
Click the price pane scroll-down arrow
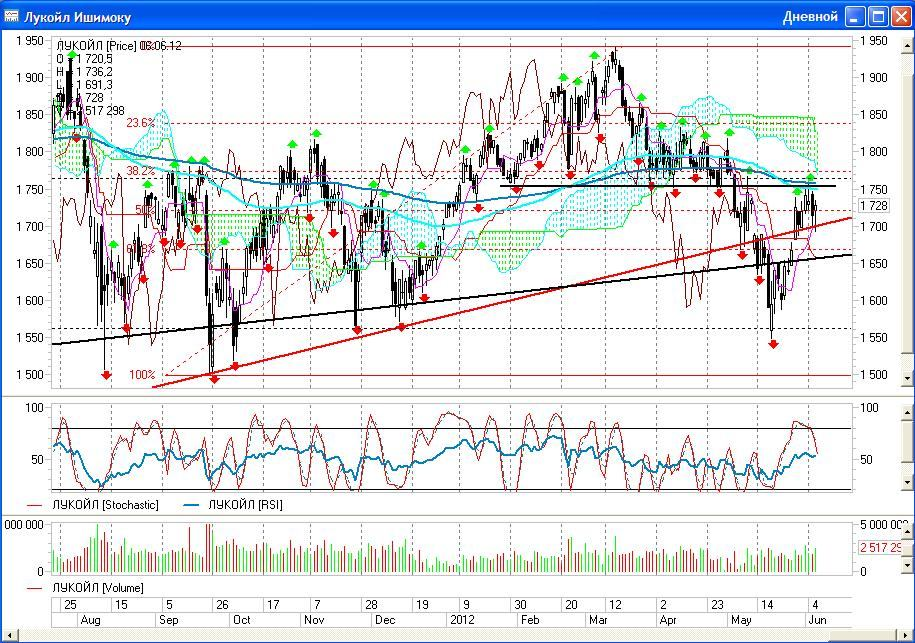pos(907,379)
